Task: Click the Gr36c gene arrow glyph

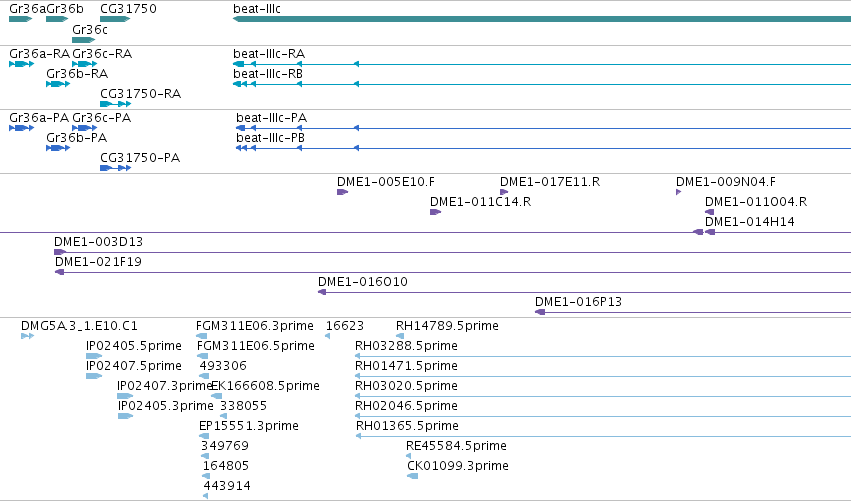Action: [84, 40]
